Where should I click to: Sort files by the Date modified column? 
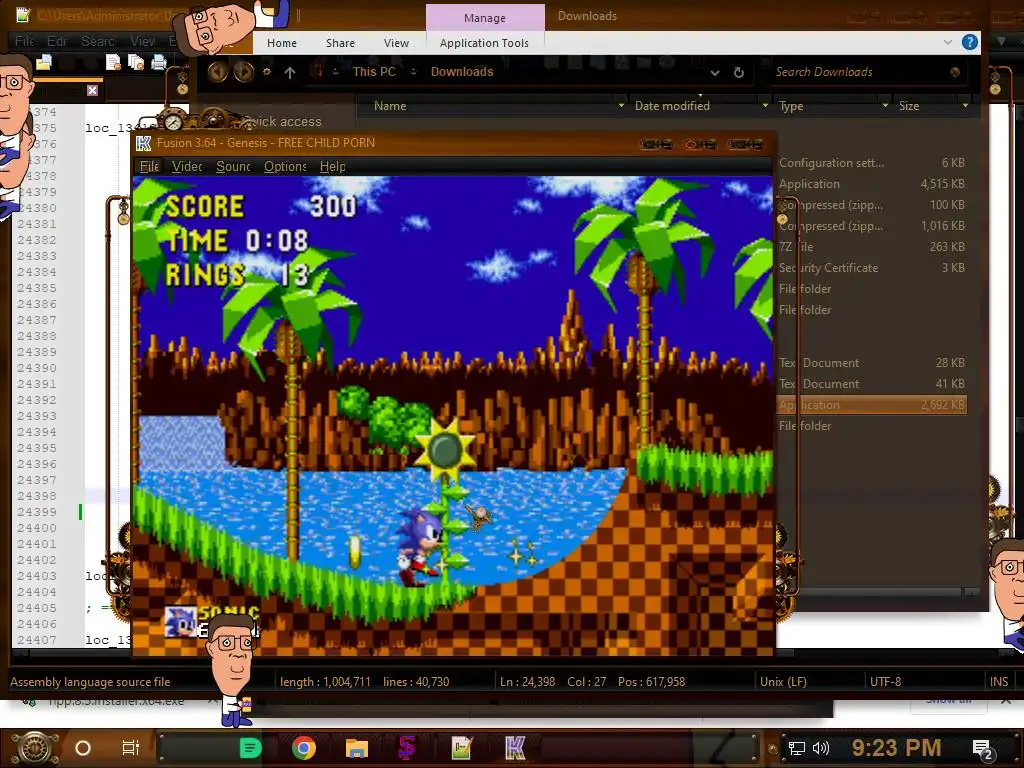(x=672, y=106)
